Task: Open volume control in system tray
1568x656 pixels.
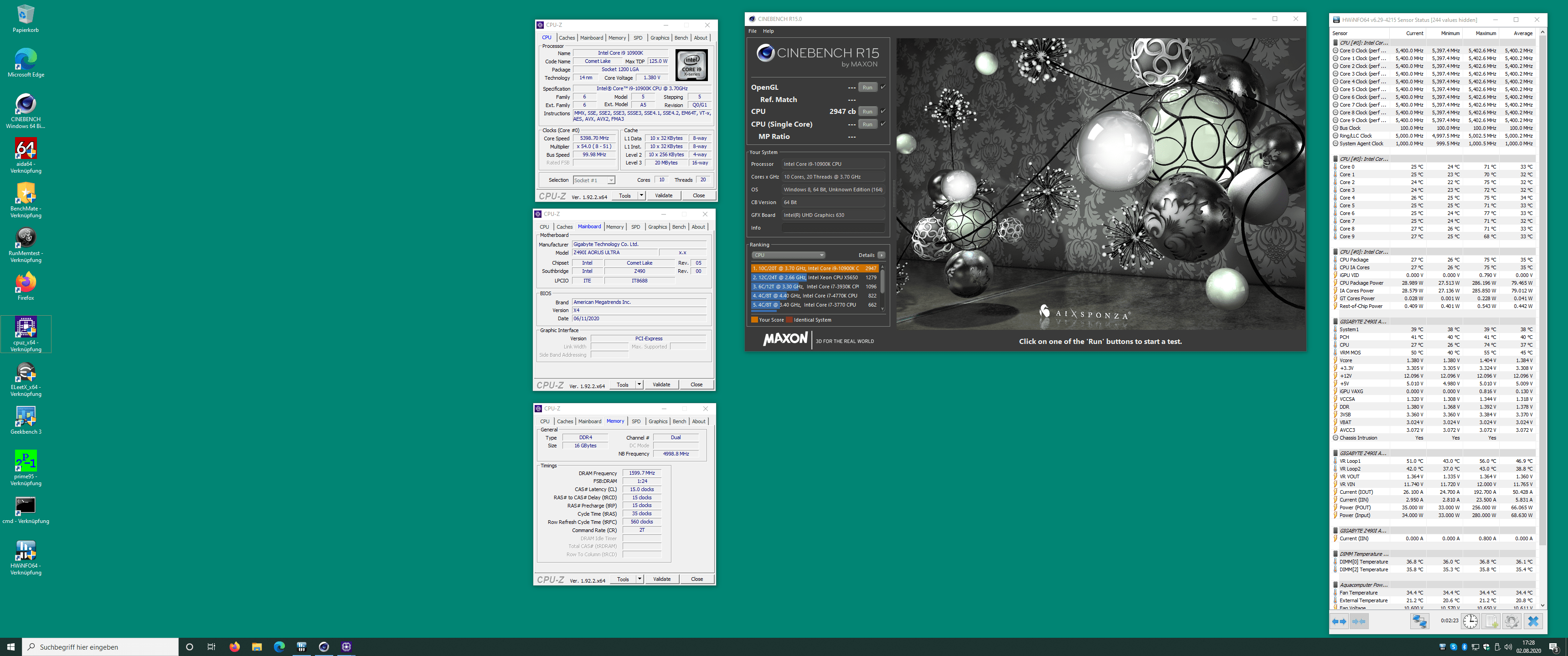Action: click(1508, 646)
